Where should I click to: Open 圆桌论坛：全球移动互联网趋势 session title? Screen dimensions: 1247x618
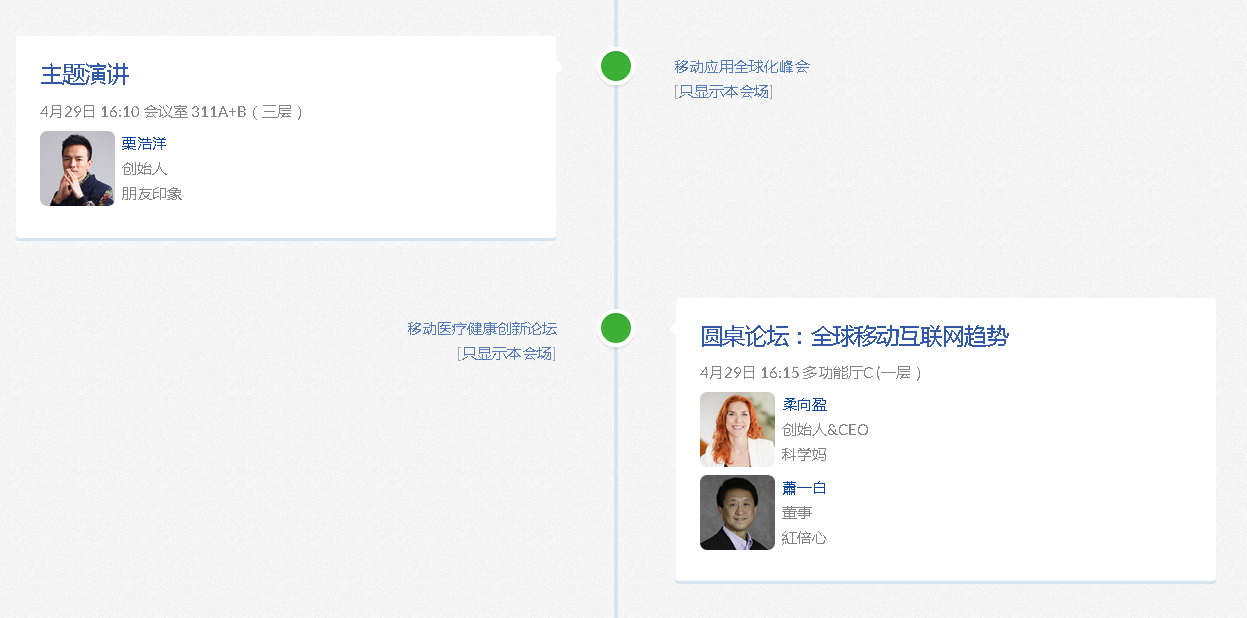click(x=854, y=336)
